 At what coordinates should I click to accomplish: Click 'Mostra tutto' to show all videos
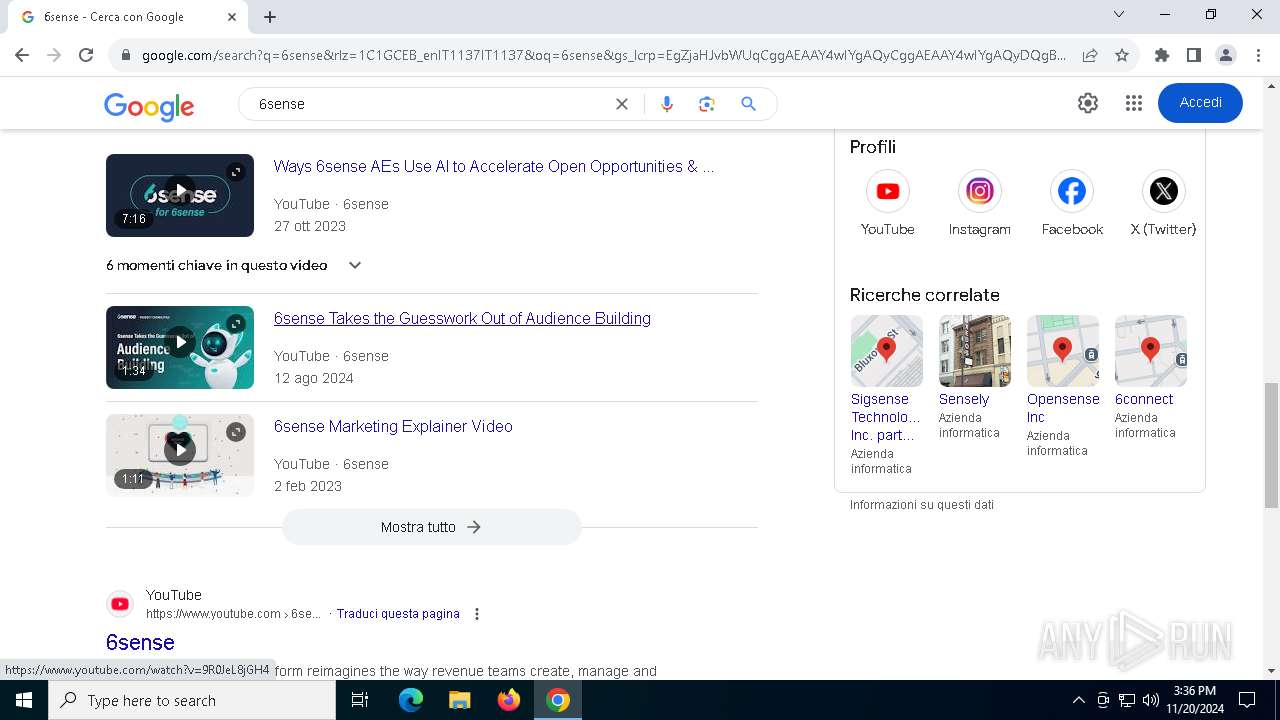(x=432, y=527)
